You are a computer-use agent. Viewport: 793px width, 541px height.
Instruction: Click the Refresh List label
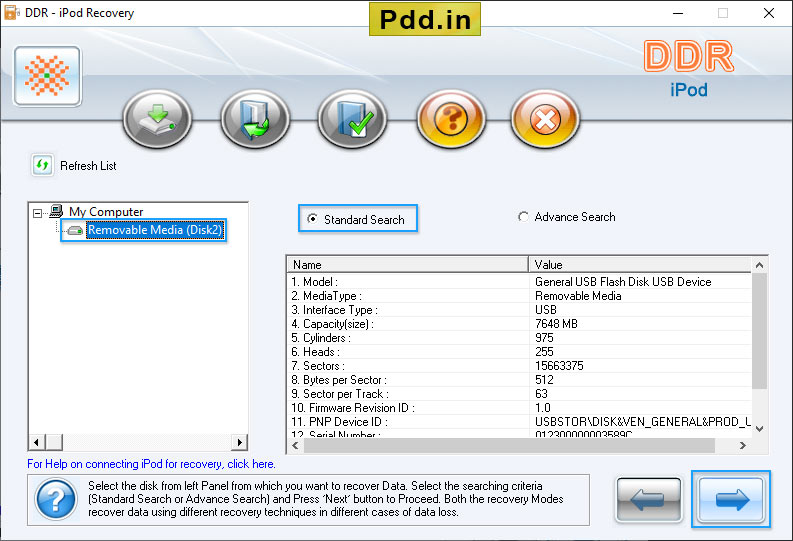[88, 166]
